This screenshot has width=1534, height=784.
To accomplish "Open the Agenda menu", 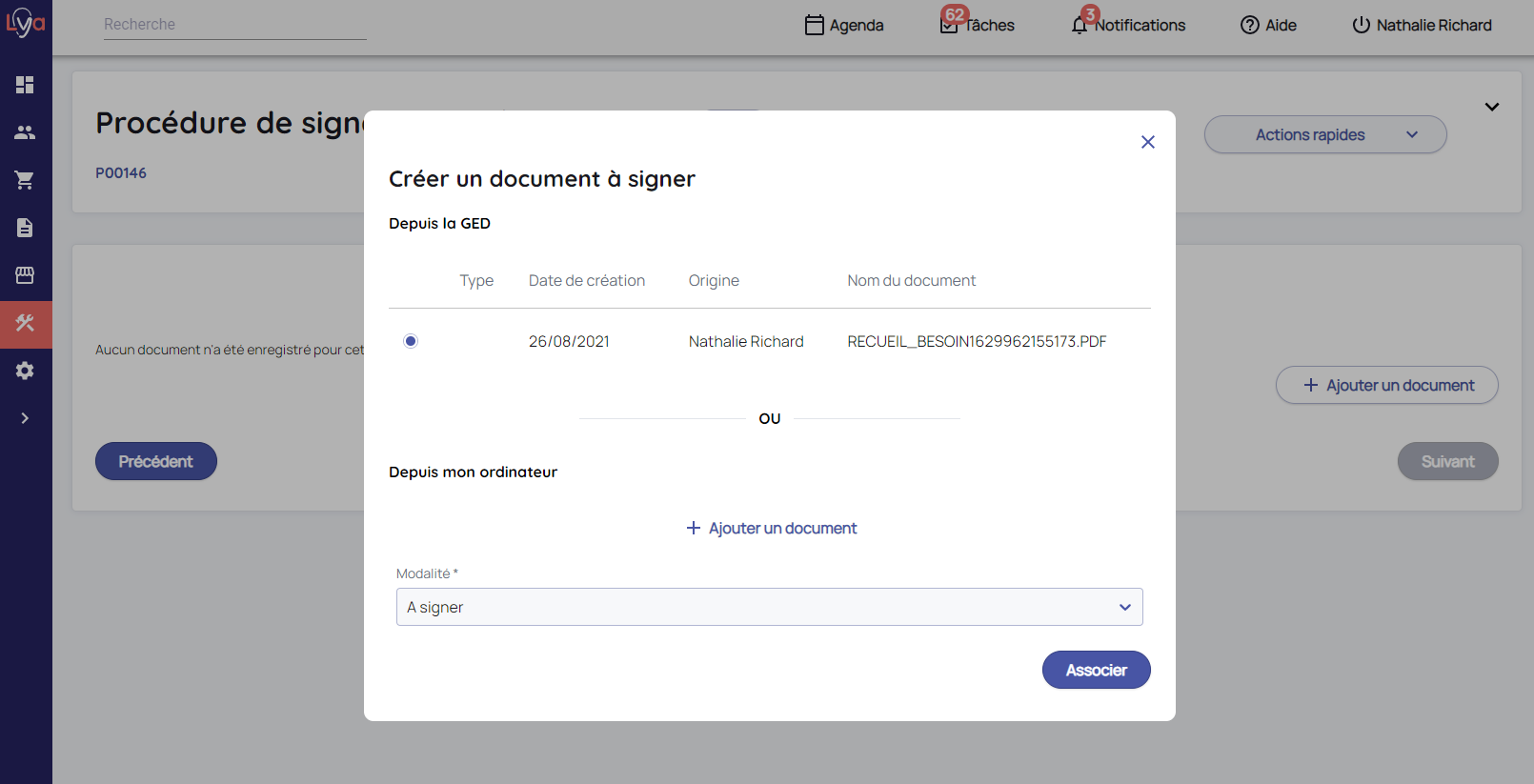I will [x=844, y=25].
